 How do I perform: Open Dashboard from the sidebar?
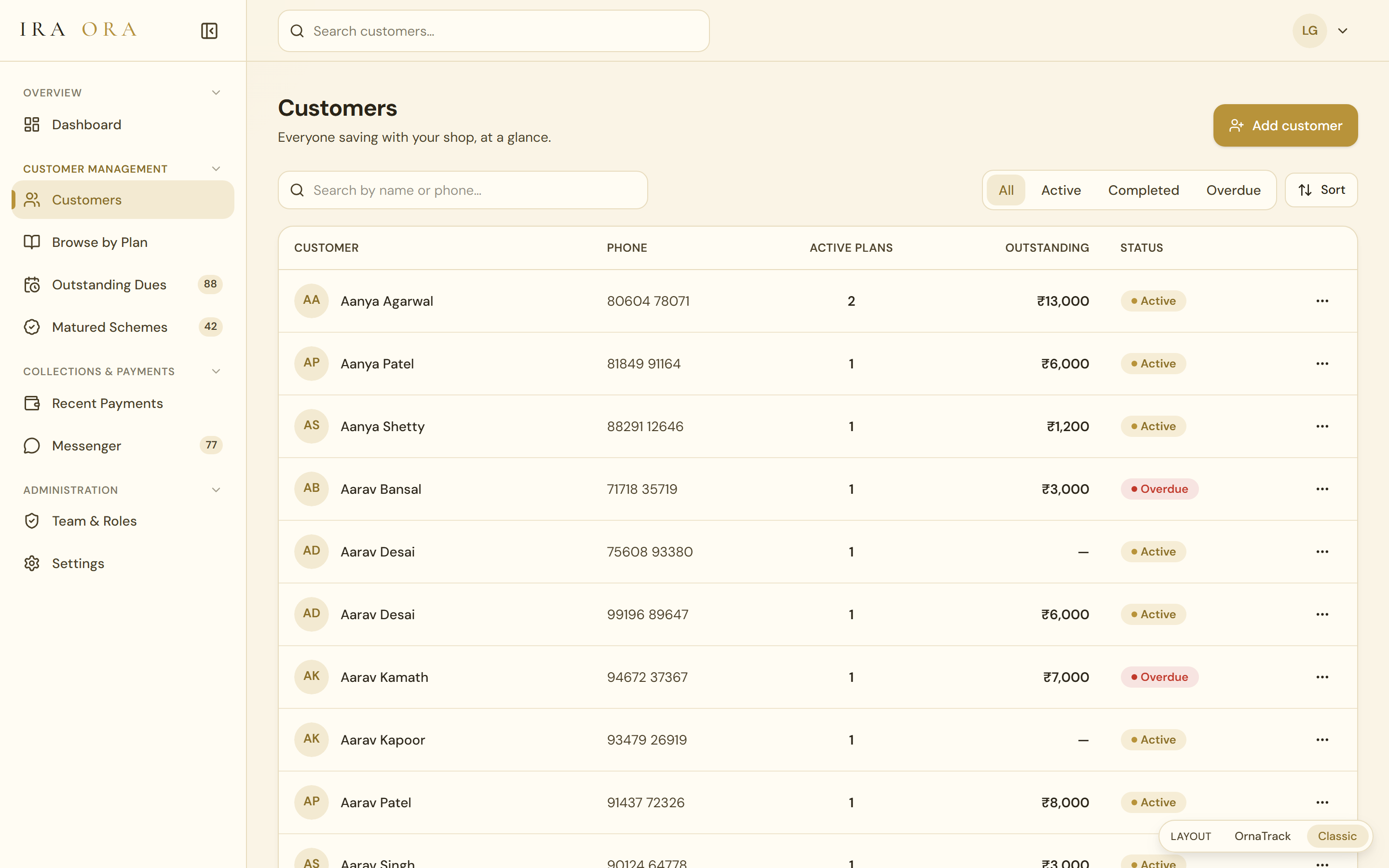[x=123, y=124]
